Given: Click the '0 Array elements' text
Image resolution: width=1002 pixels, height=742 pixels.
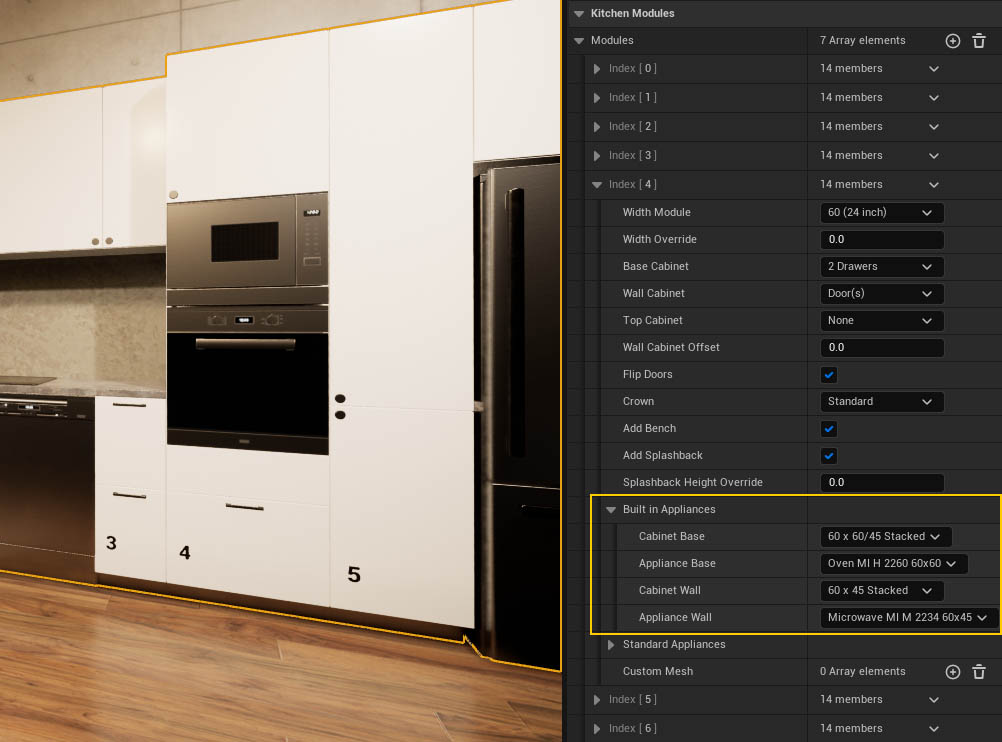Looking at the screenshot, I should tap(862, 672).
